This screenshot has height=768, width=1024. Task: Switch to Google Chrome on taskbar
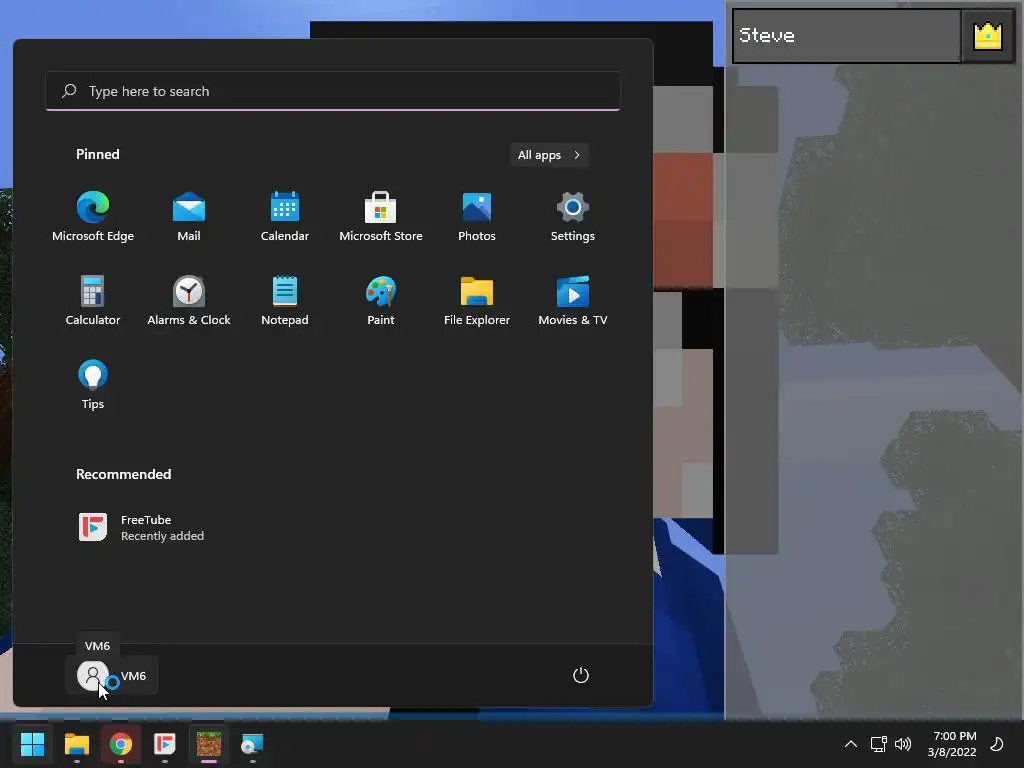pyautogui.click(x=120, y=744)
